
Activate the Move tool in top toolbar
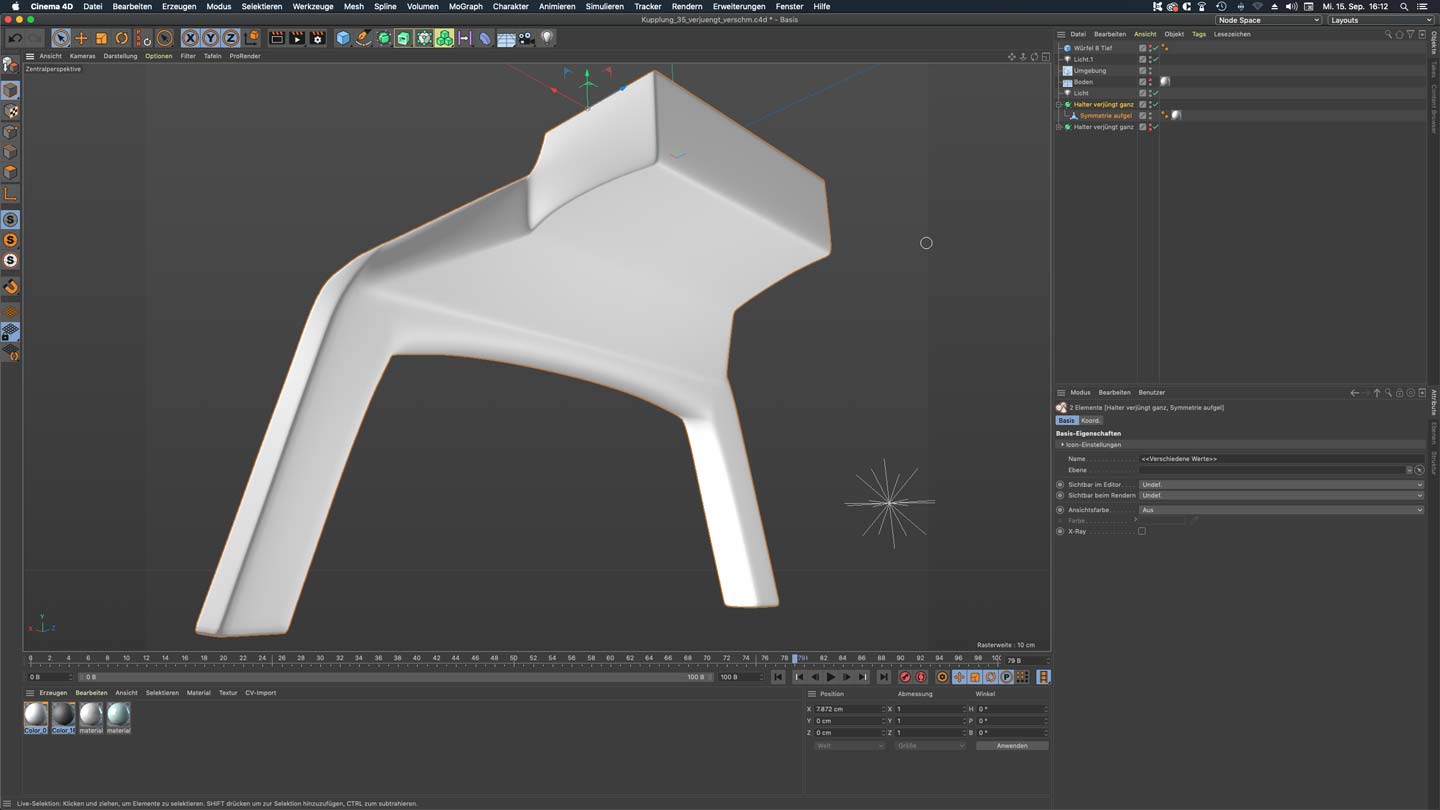[x=82, y=38]
